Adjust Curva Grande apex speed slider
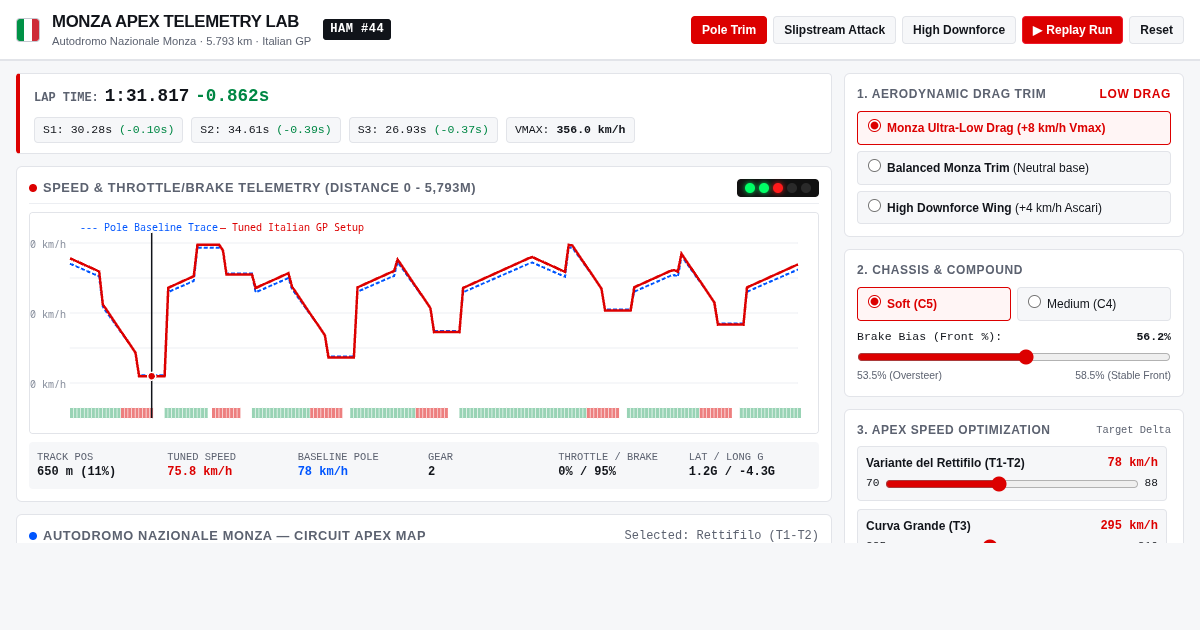This screenshot has width=1200, height=630. point(1012,543)
